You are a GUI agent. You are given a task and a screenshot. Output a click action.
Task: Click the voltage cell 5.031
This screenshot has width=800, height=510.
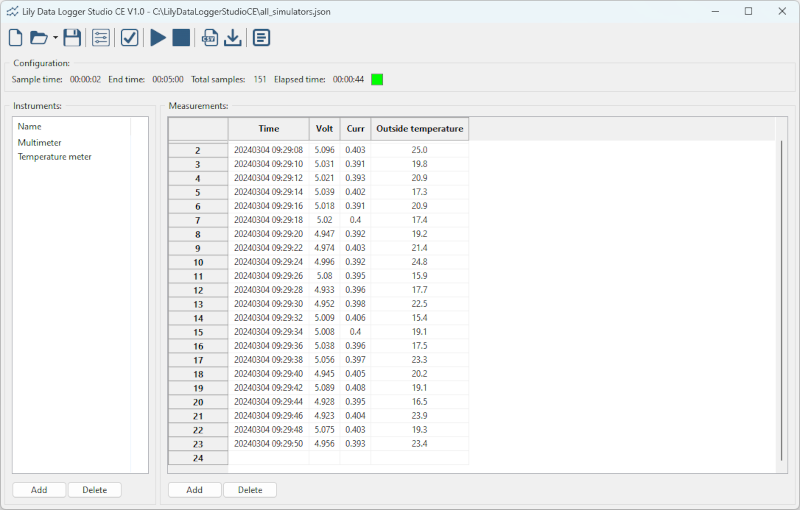point(324,164)
